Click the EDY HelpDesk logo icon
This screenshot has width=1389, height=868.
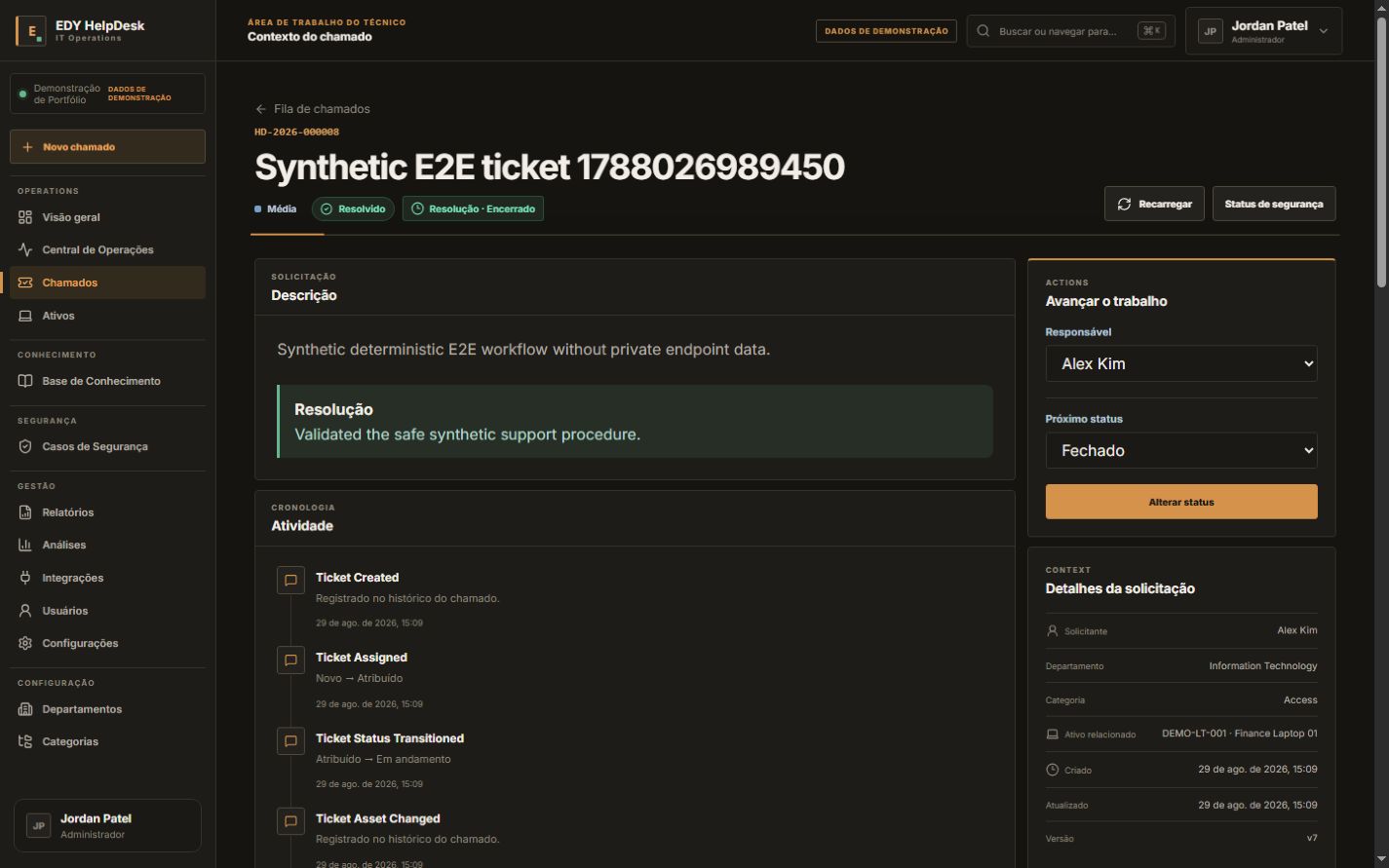(x=30, y=31)
